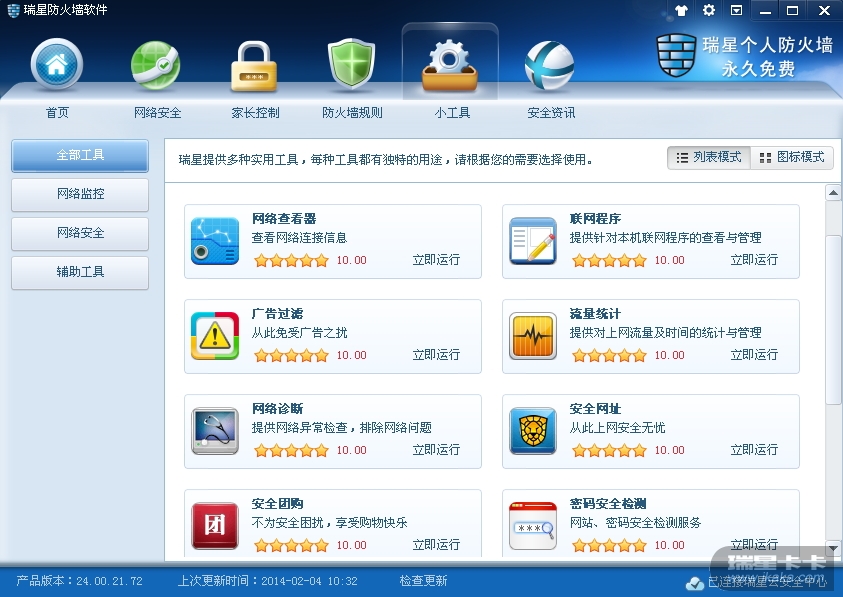Click the 网络诊断 score 10.00

(x=352, y=450)
